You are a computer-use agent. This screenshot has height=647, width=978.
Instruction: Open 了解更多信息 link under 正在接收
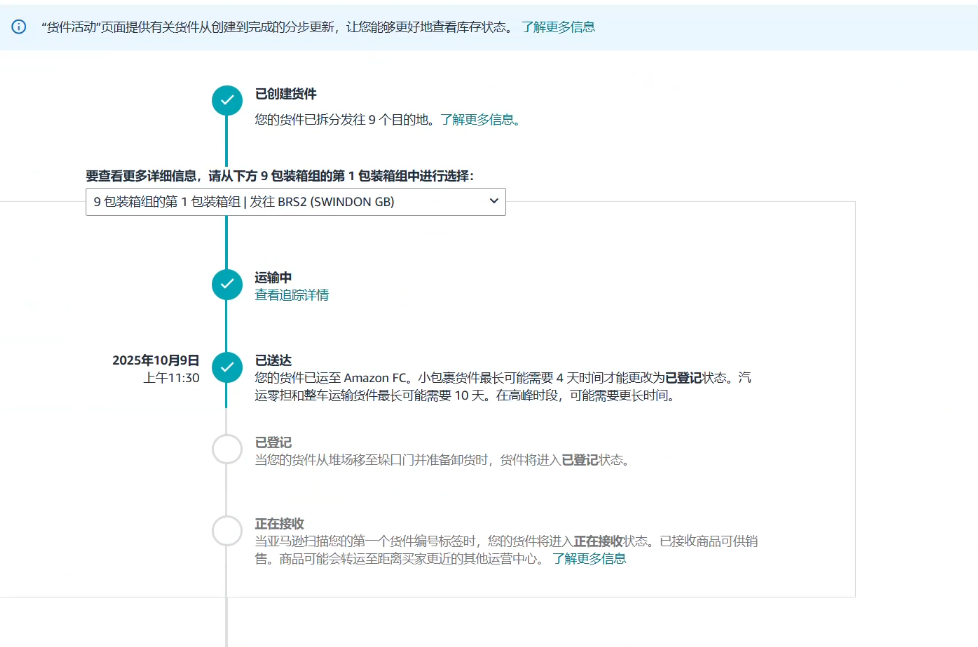(x=589, y=559)
